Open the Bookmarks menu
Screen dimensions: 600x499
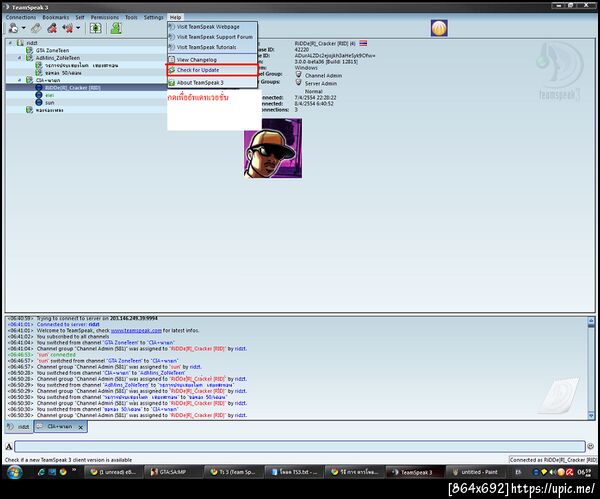[55, 17]
